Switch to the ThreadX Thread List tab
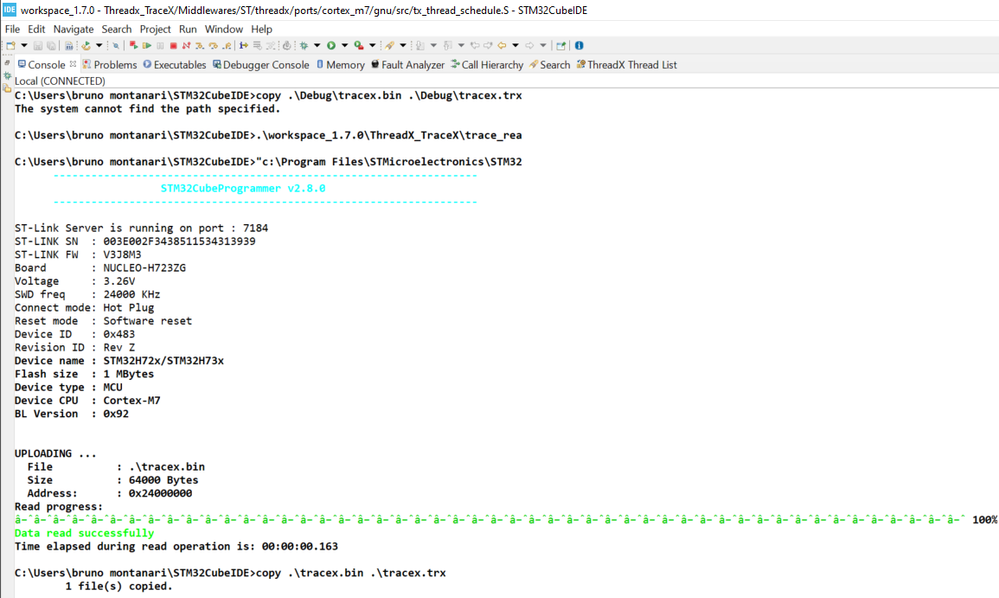The height and width of the screenshot is (598, 999). [627, 65]
